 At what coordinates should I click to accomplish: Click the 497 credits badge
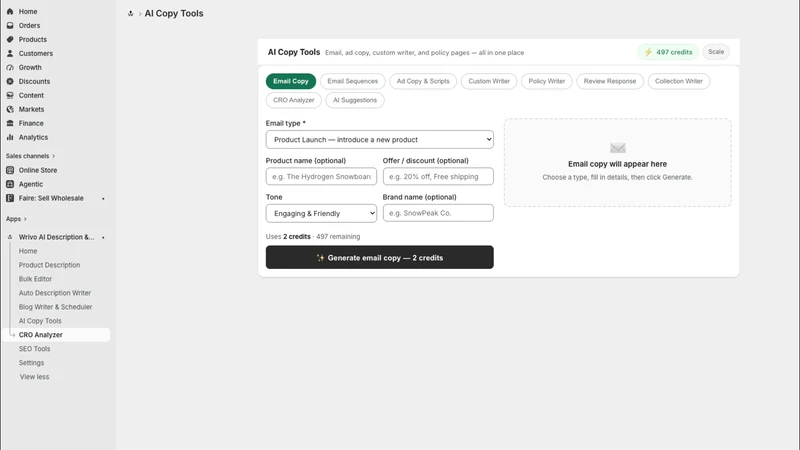tap(668, 52)
